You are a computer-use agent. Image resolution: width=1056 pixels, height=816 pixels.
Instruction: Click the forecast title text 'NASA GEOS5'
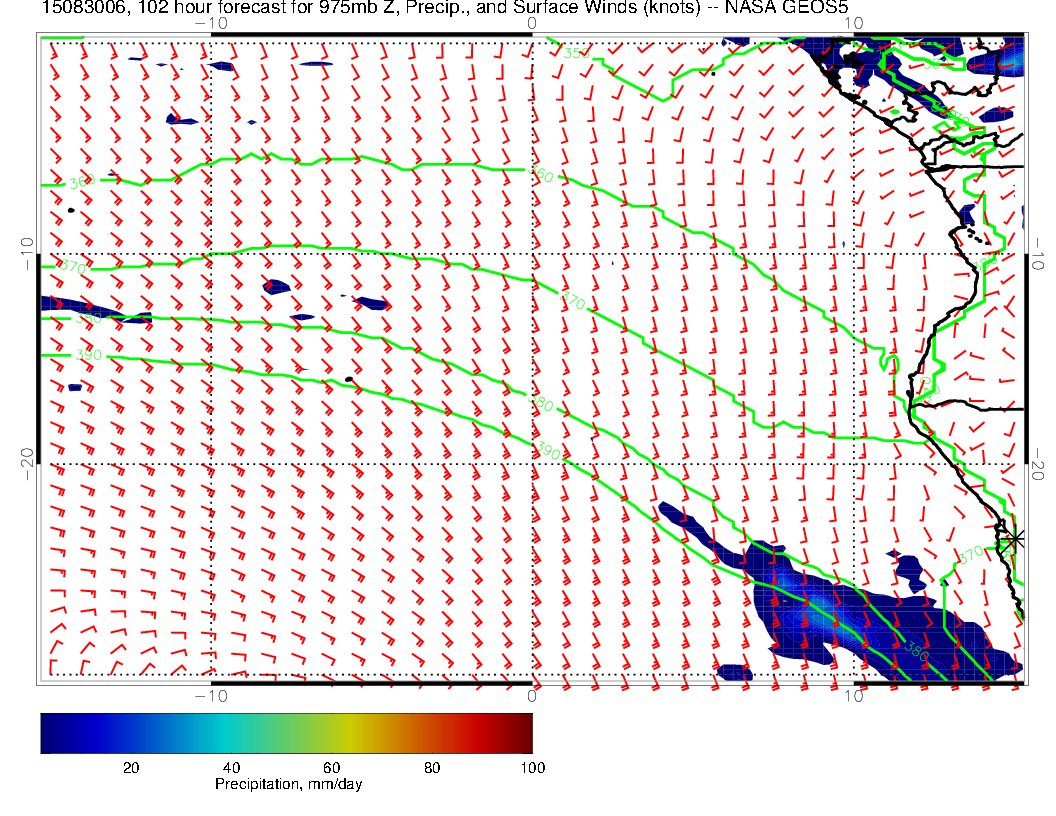[x=786, y=7]
